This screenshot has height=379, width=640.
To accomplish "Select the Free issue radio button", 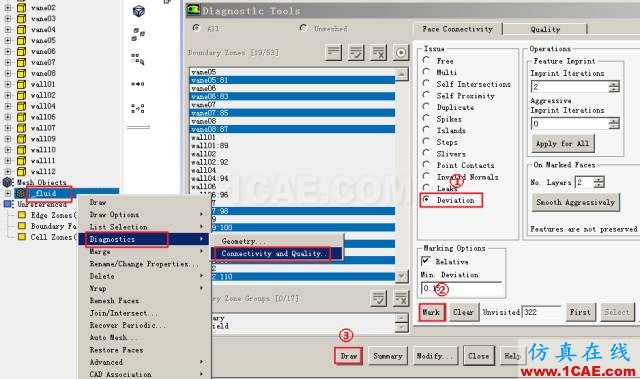I will click(426, 60).
